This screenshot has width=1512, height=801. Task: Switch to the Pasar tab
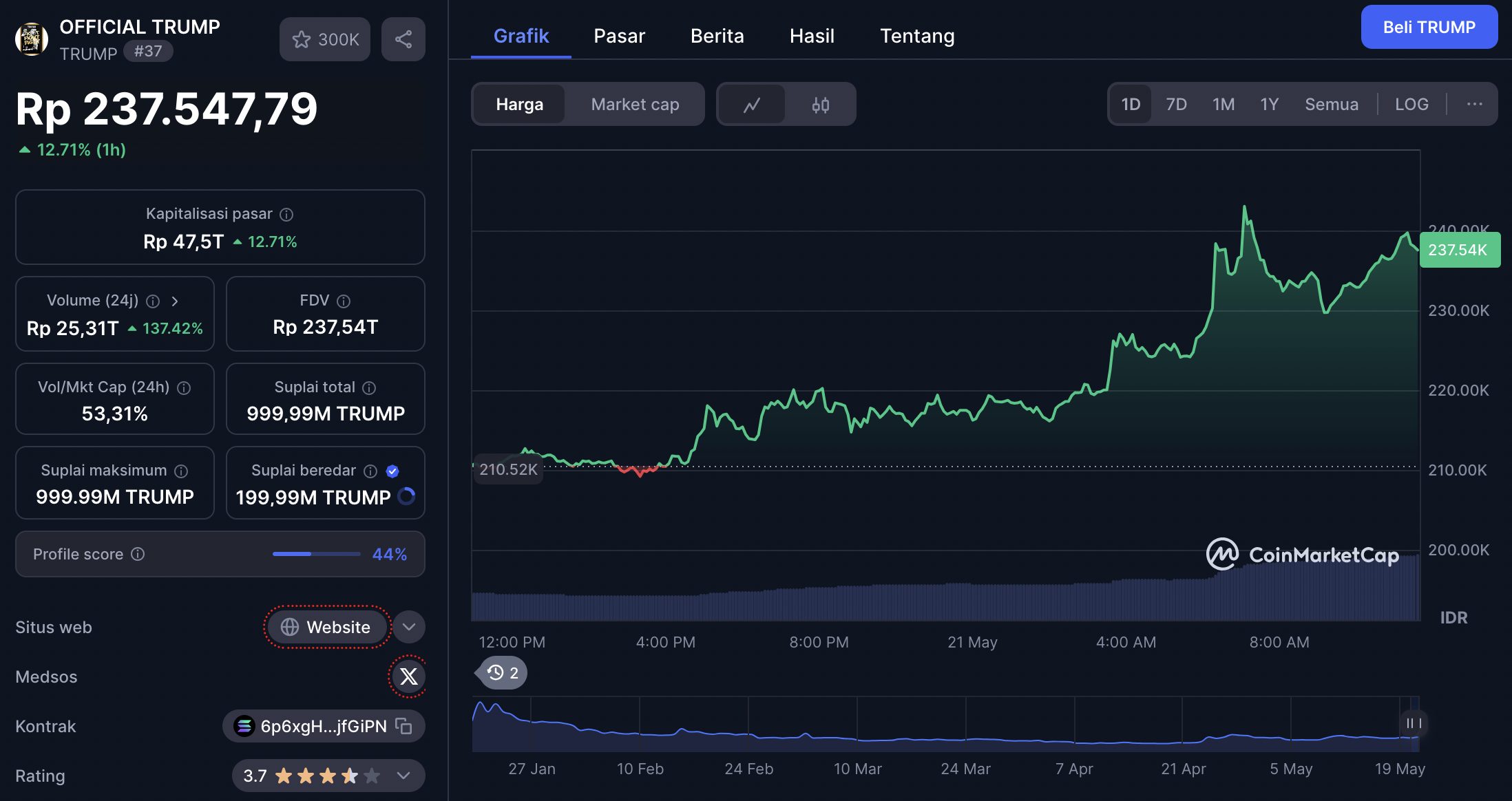[x=619, y=36]
